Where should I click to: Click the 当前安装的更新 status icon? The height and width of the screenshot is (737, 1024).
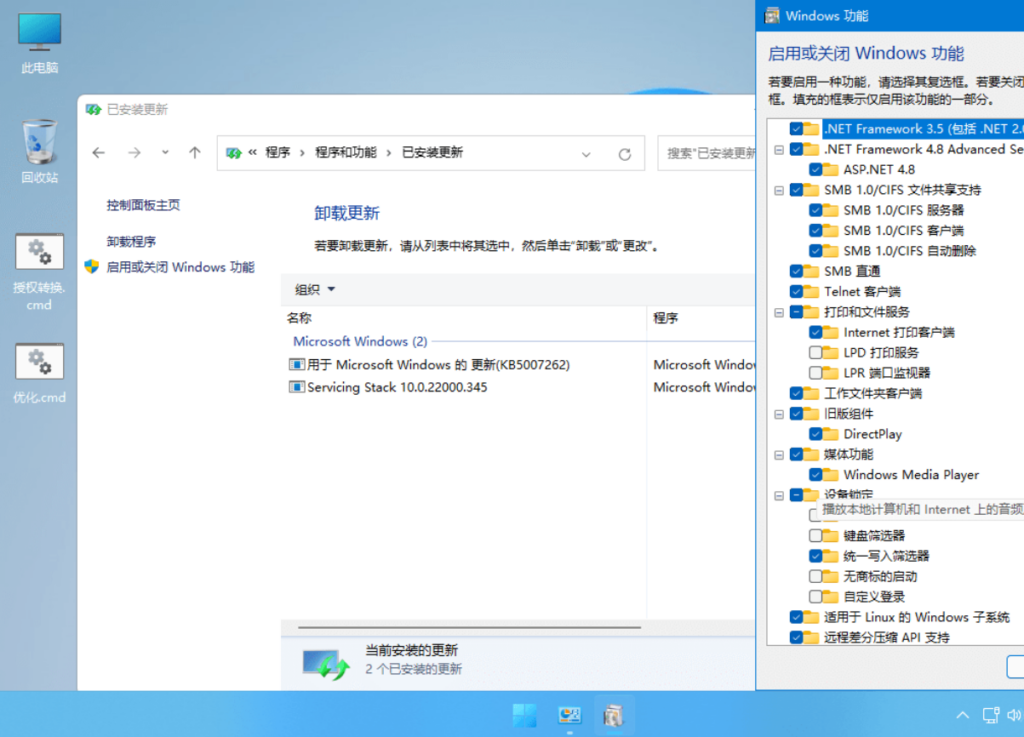[x=326, y=664]
